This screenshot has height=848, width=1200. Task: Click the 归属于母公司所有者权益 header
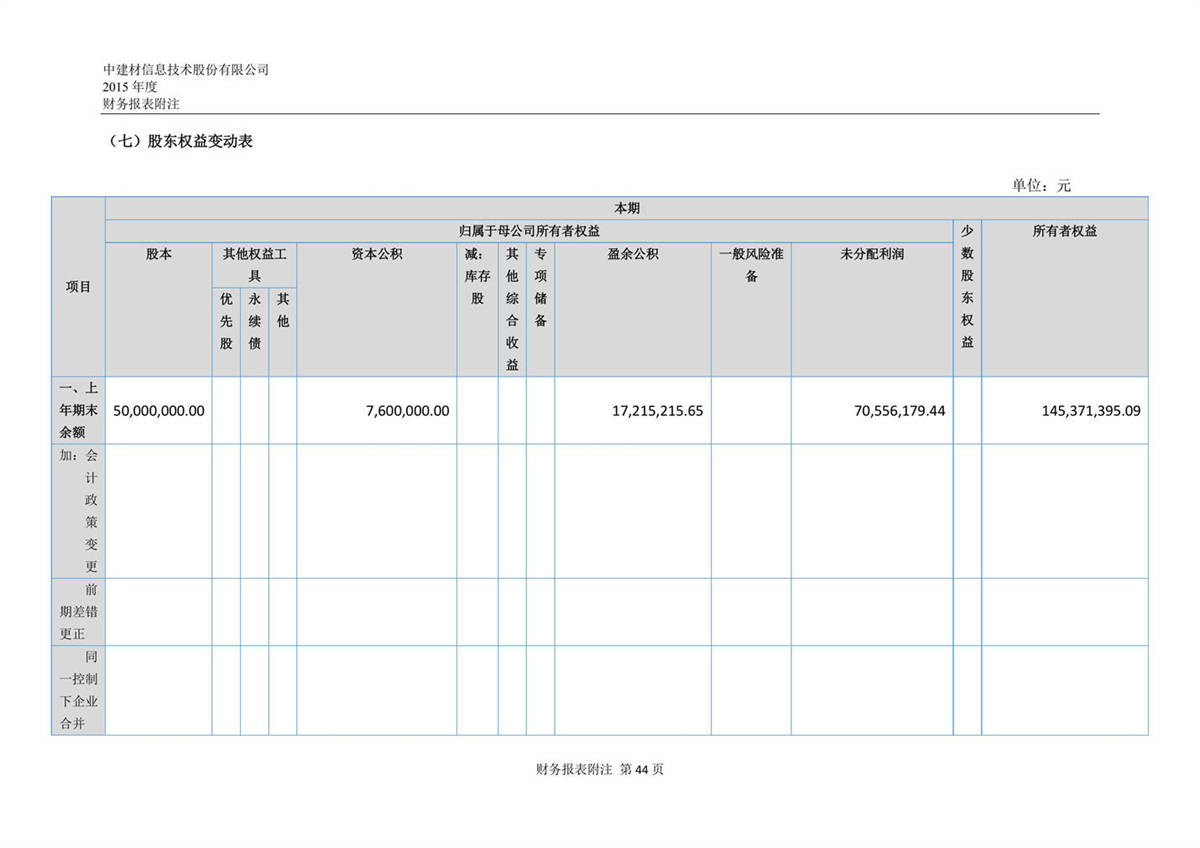529,231
